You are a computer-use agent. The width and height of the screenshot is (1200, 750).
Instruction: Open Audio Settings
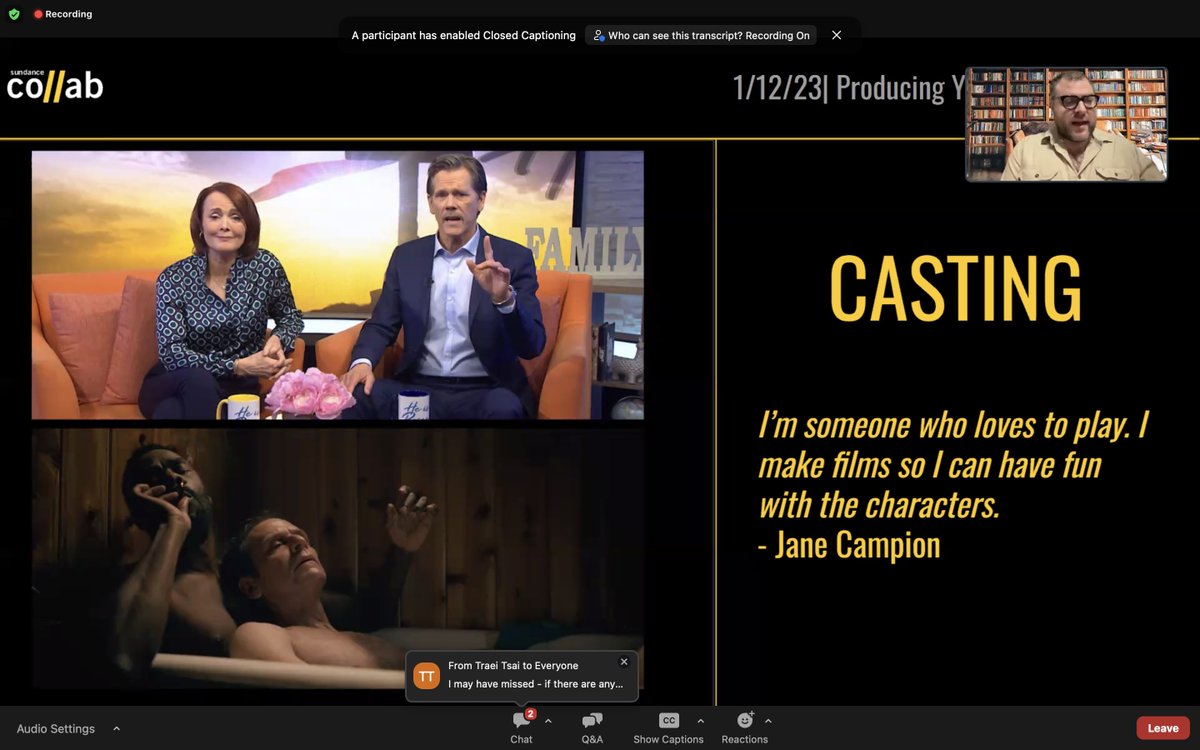point(56,729)
